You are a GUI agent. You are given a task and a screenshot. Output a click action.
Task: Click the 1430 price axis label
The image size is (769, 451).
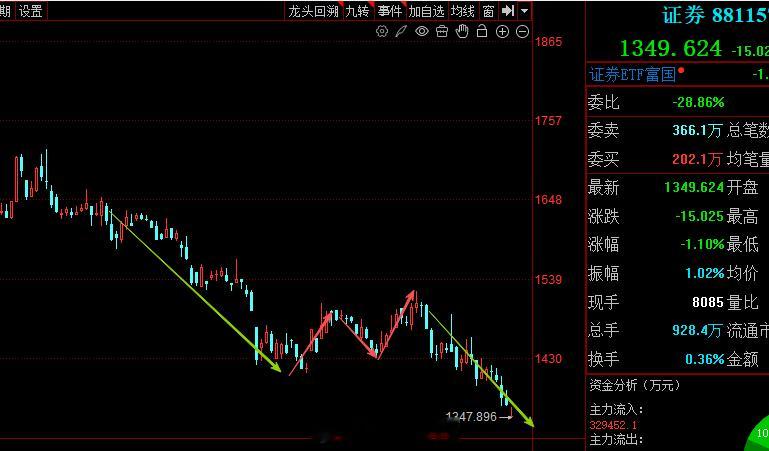[548, 359]
